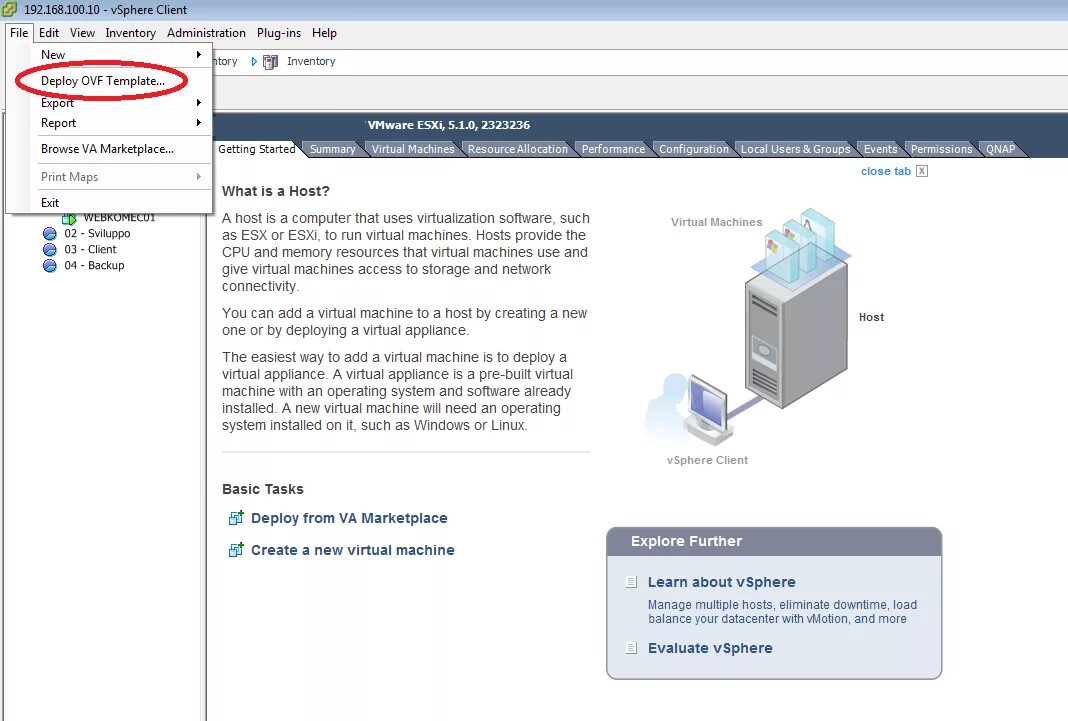The image size is (1068, 721).
Task: Click the WEBKOMEC01 virtual machine icon
Action: (x=69, y=219)
